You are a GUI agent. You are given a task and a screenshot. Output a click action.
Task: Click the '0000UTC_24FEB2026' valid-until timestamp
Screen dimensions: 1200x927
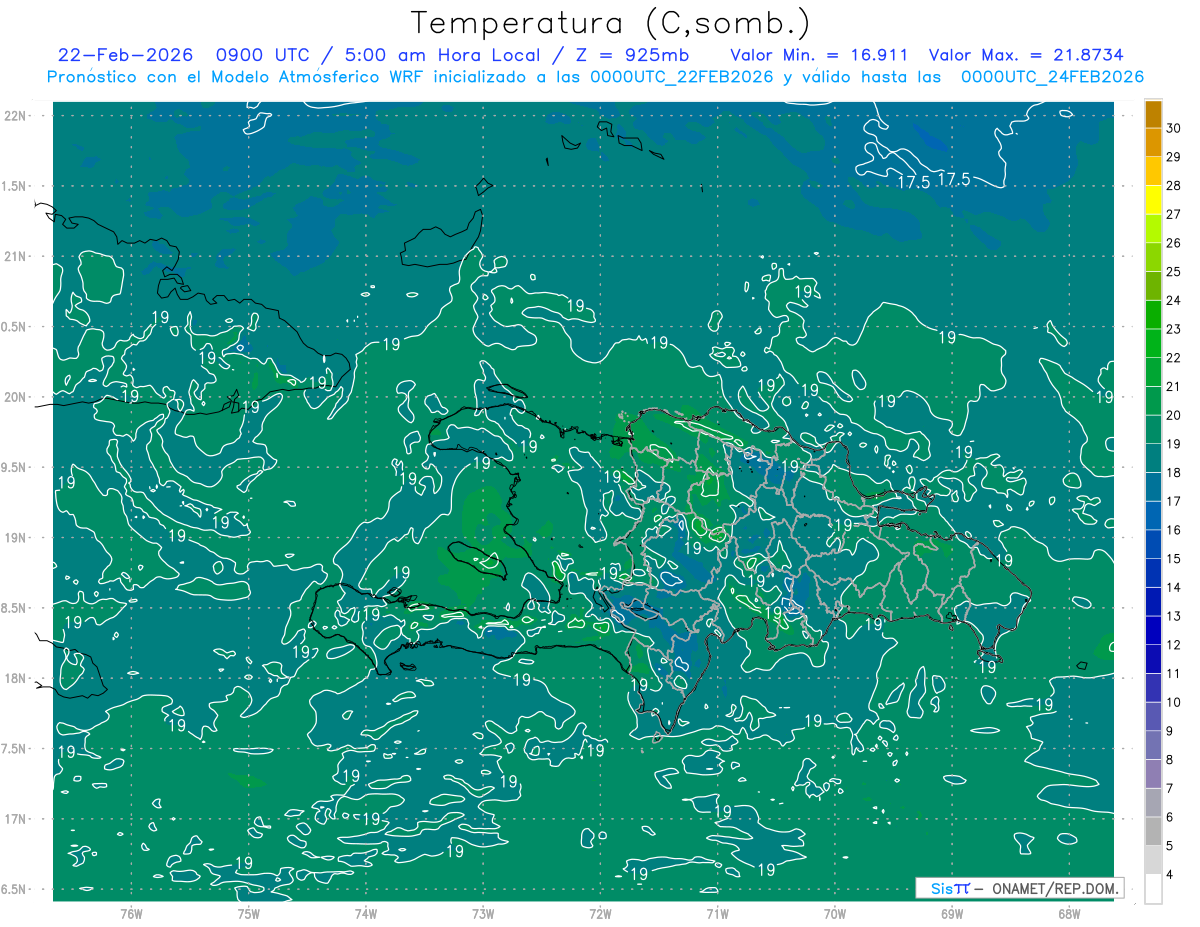point(1052,77)
